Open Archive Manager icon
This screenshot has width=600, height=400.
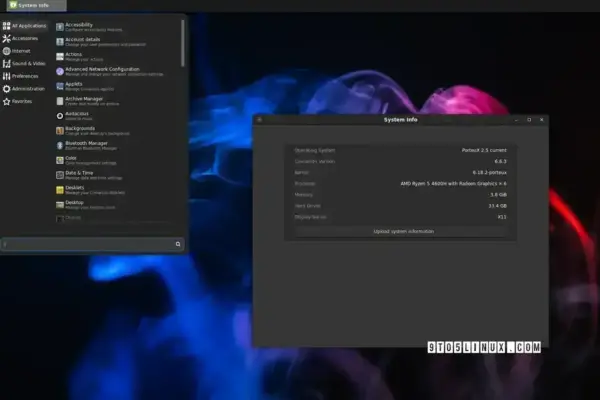click(60, 101)
